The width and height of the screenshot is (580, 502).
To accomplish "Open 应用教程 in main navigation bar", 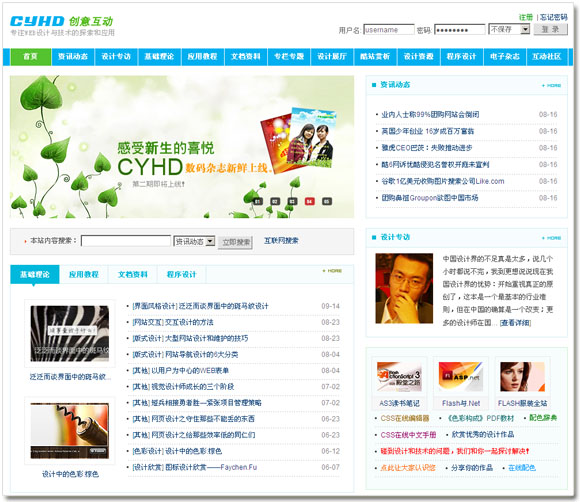I will pyautogui.click(x=202, y=57).
